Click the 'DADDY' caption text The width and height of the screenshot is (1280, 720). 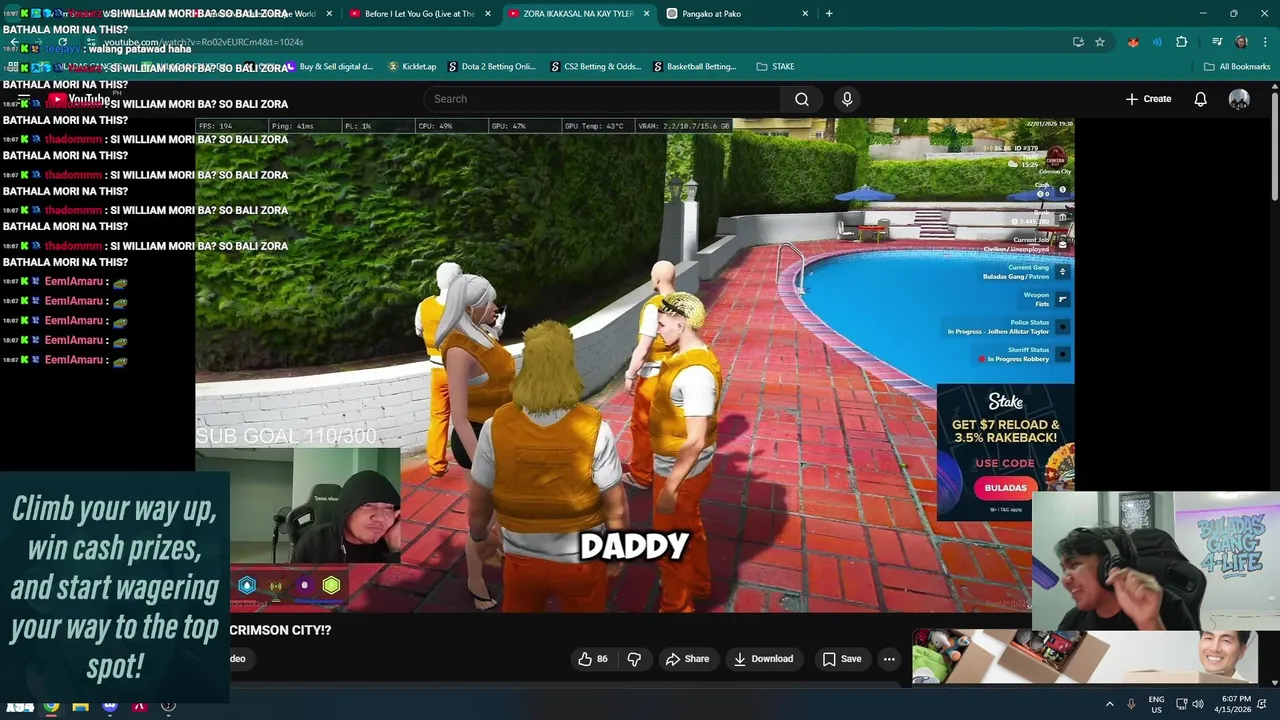click(x=634, y=546)
